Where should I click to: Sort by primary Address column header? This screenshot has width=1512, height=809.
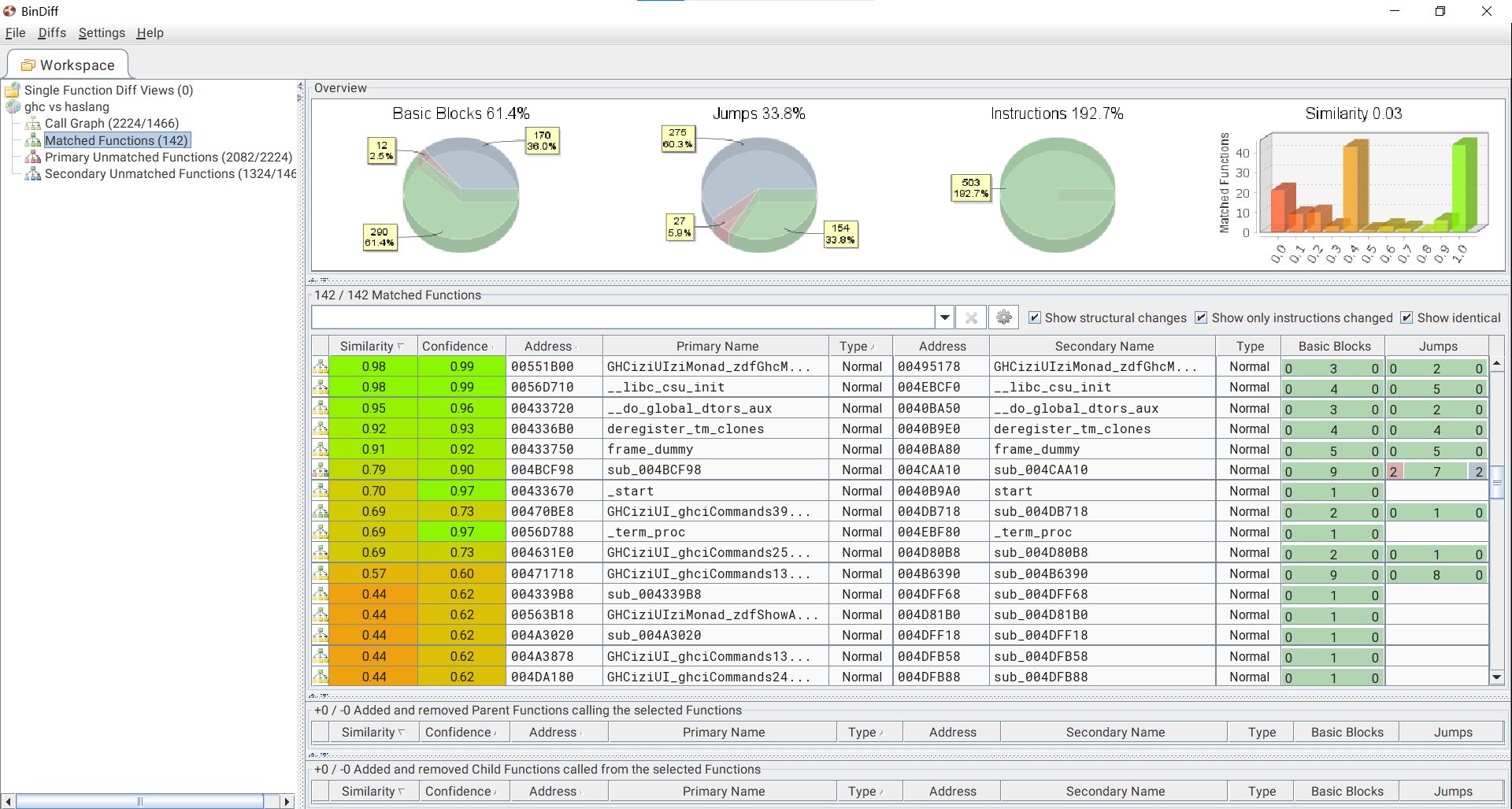[x=554, y=346]
